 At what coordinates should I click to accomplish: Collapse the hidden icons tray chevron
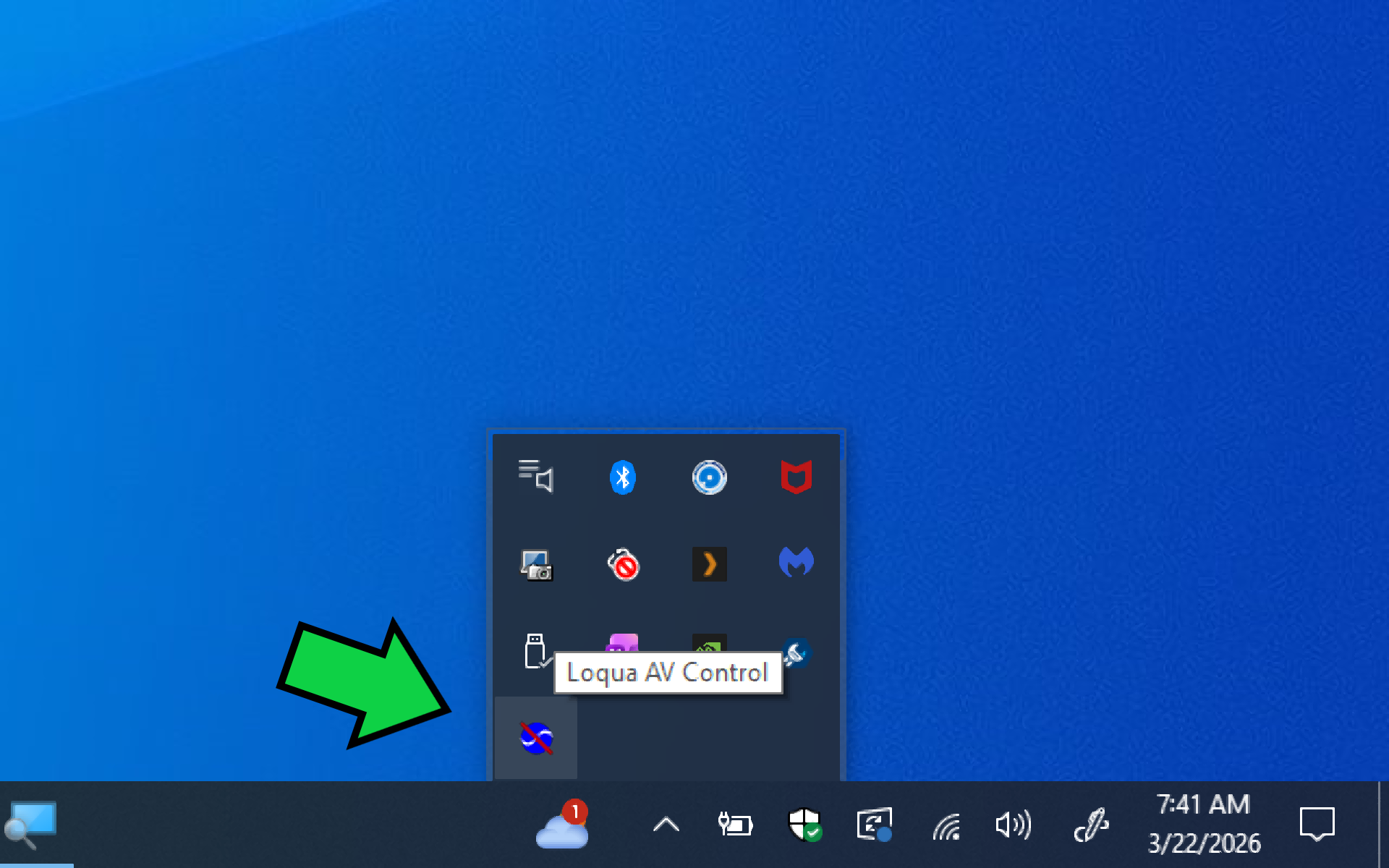tap(666, 825)
